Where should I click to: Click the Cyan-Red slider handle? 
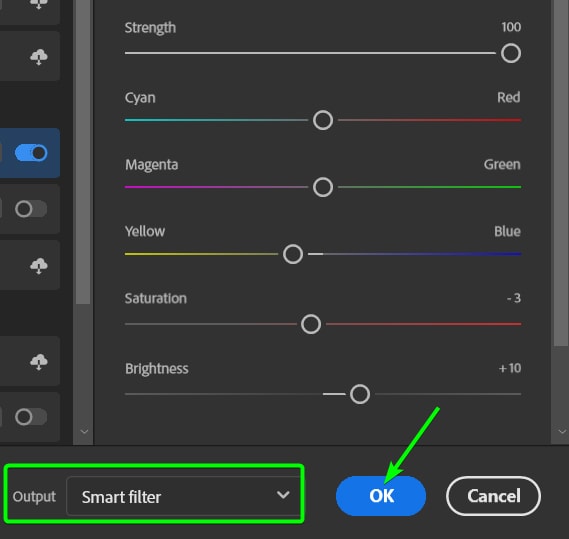pos(323,120)
